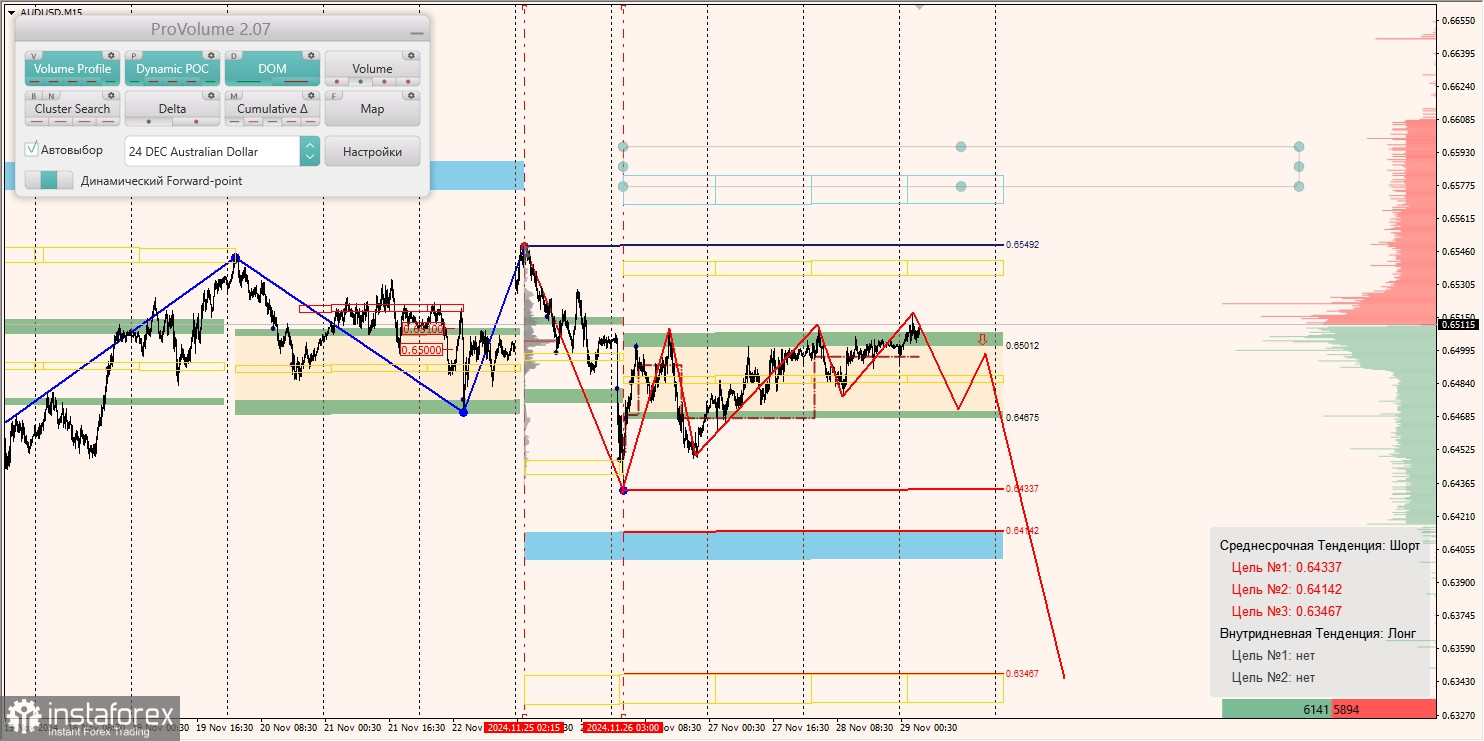Click the red 5894 volume bar
The height and width of the screenshot is (741, 1484).
[1383, 709]
